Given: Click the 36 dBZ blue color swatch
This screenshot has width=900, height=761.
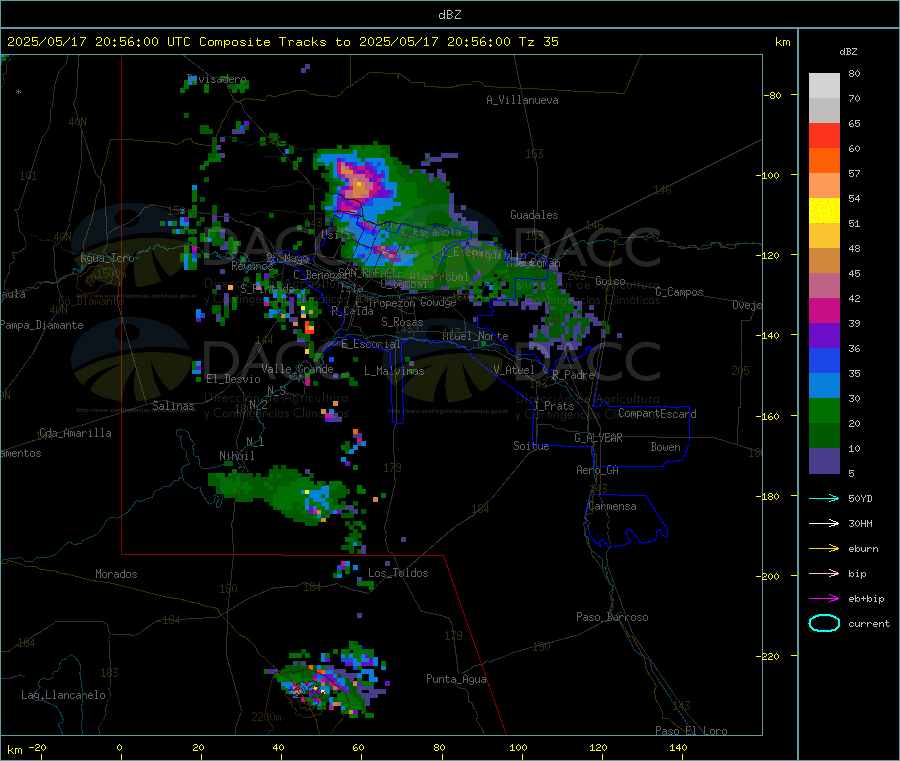Looking at the screenshot, I should click(x=824, y=360).
